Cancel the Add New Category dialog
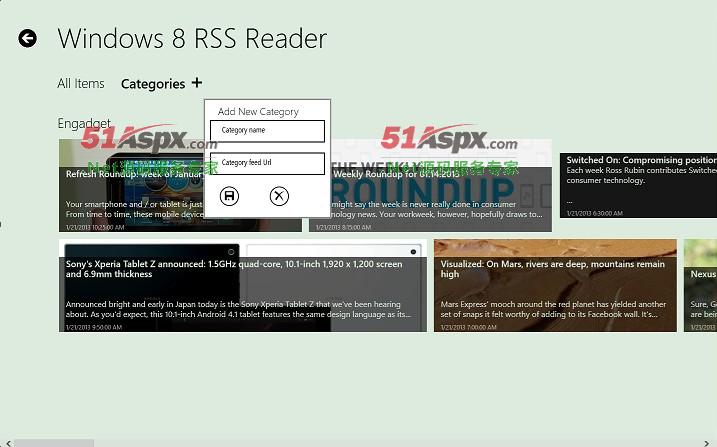 [279, 196]
